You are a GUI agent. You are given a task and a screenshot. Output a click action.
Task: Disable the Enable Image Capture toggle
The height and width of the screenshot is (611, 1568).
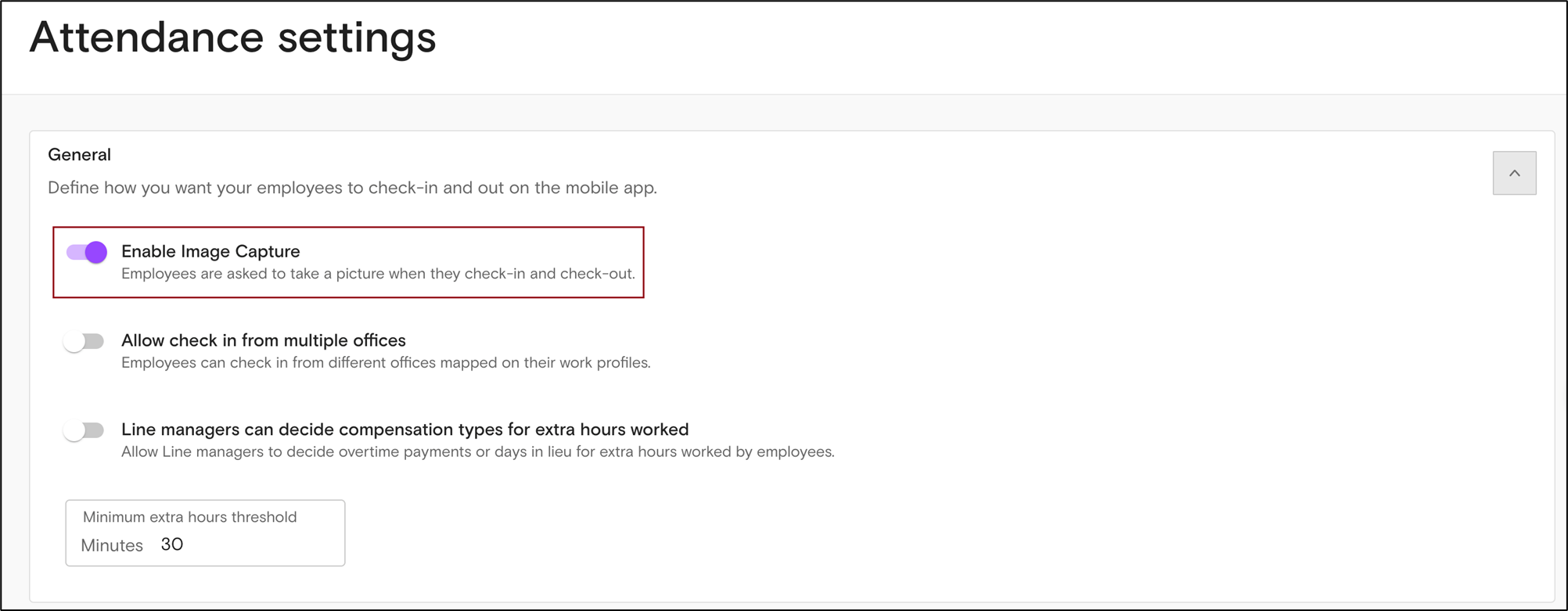point(85,252)
